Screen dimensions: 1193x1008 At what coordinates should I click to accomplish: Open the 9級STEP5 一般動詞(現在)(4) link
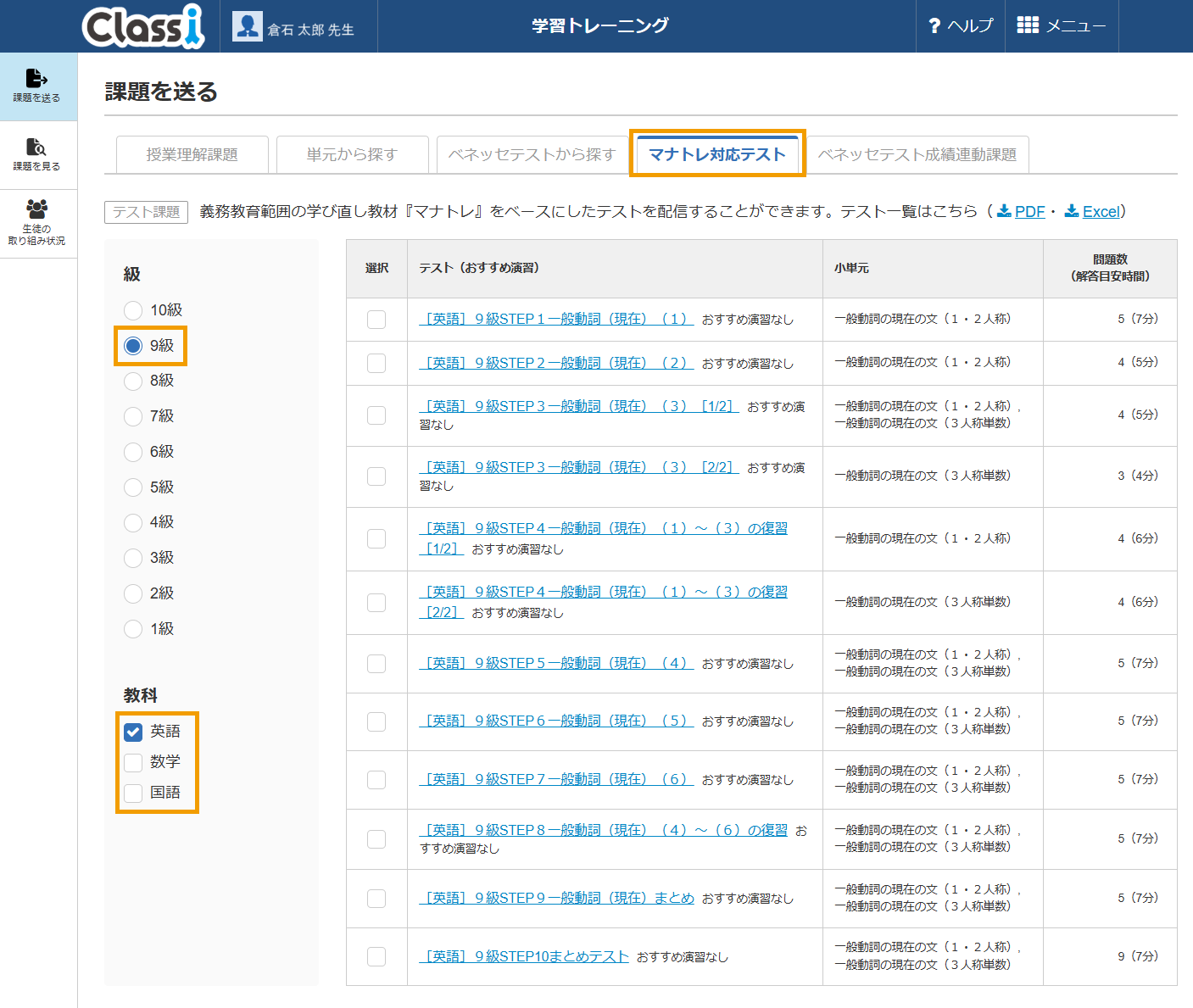556,663
